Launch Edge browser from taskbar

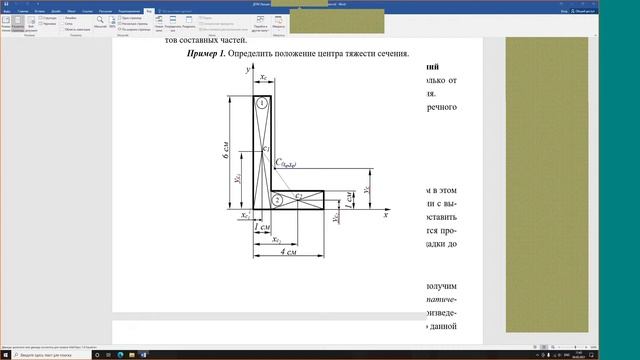[x=120, y=355]
